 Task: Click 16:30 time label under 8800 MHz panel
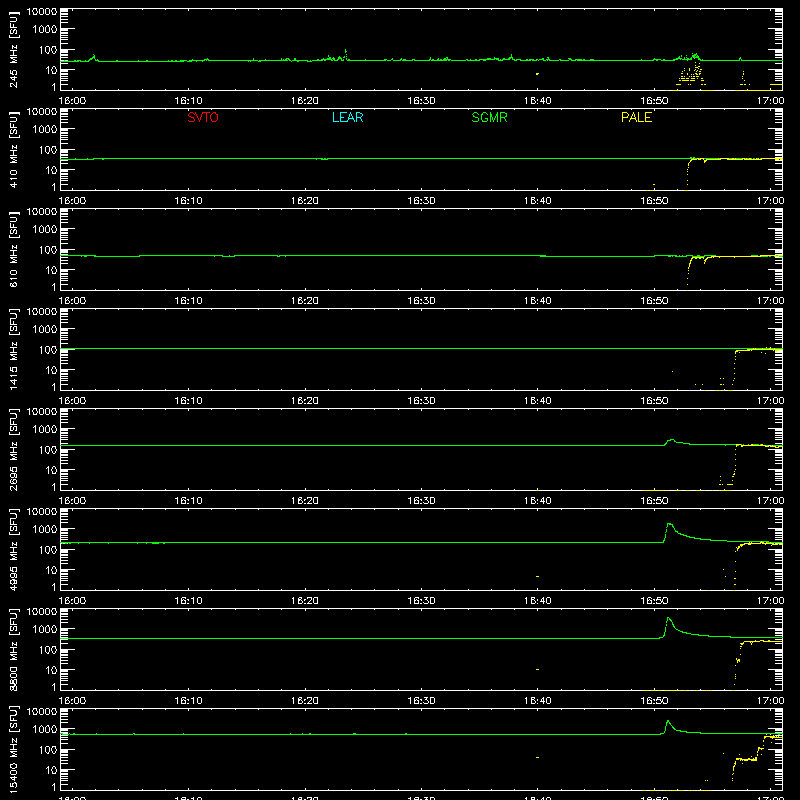(x=421, y=701)
